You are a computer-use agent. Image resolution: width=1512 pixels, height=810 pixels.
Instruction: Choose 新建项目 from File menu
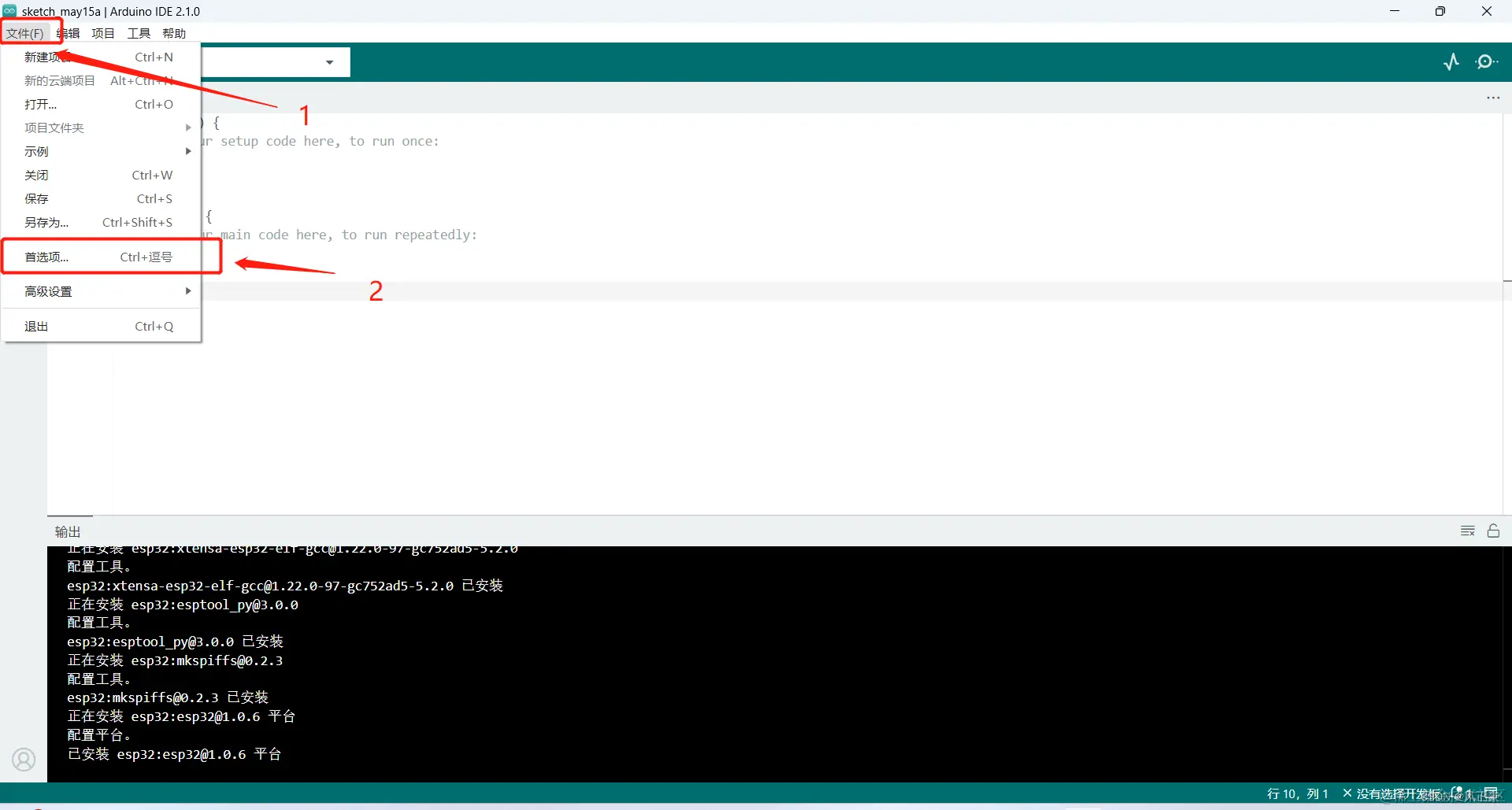pyautogui.click(x=101, y=57)
